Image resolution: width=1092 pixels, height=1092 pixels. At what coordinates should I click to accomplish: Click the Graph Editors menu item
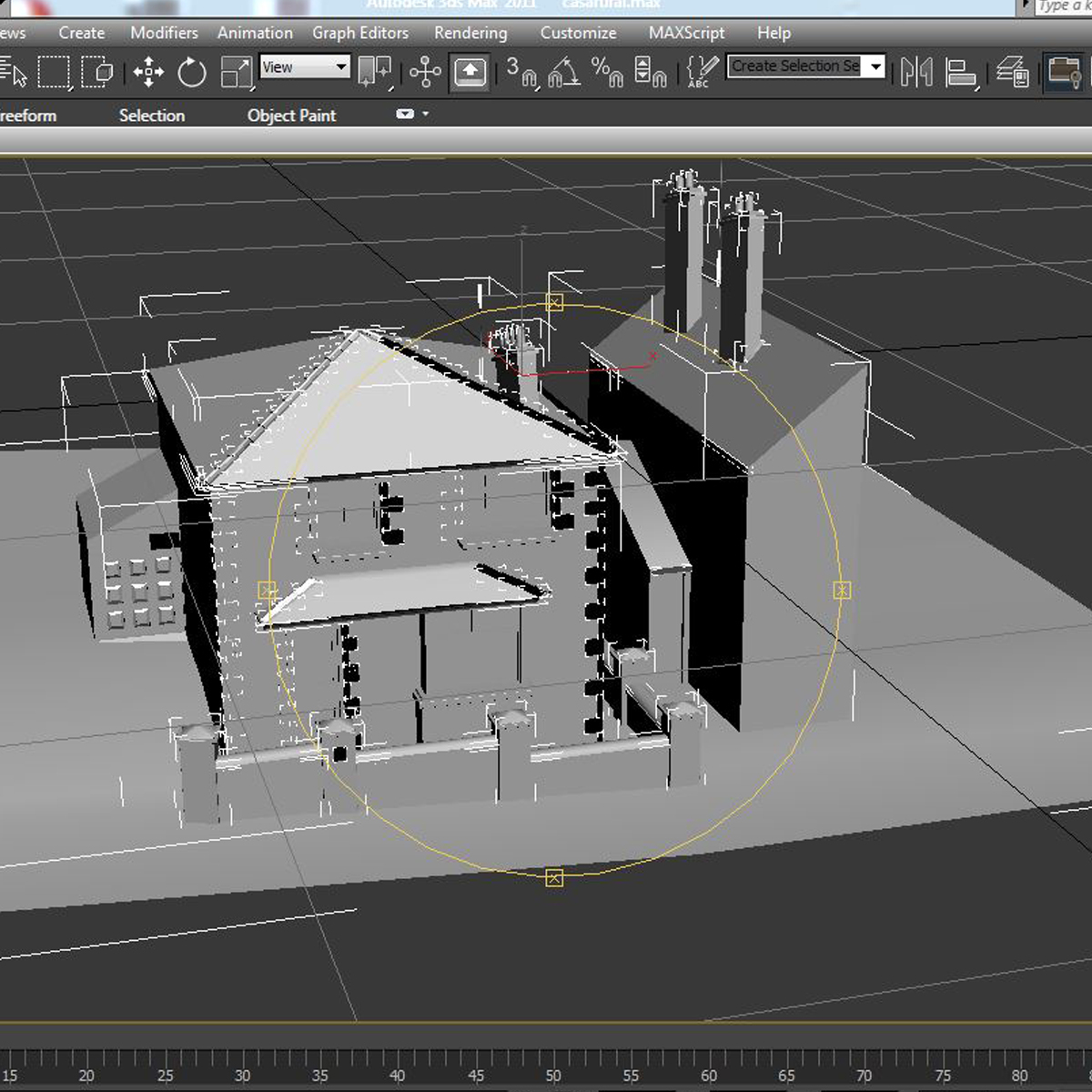click(360, 33)
